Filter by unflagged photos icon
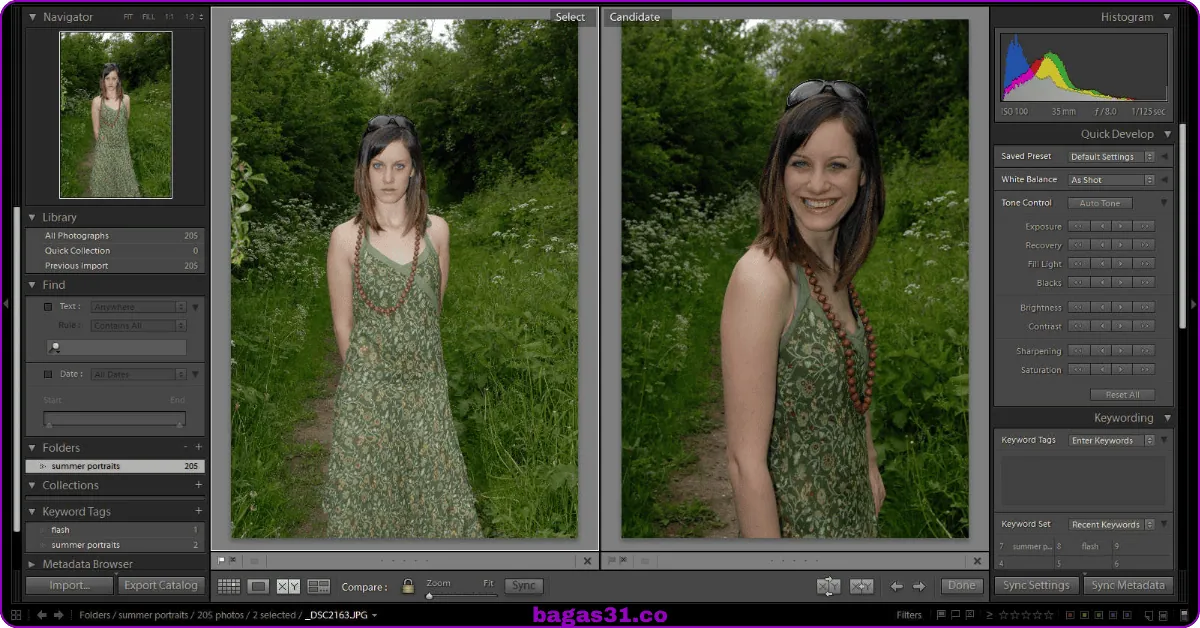Image resolution: width=1200 pixels, height=628 pixels. coord(955,615)
